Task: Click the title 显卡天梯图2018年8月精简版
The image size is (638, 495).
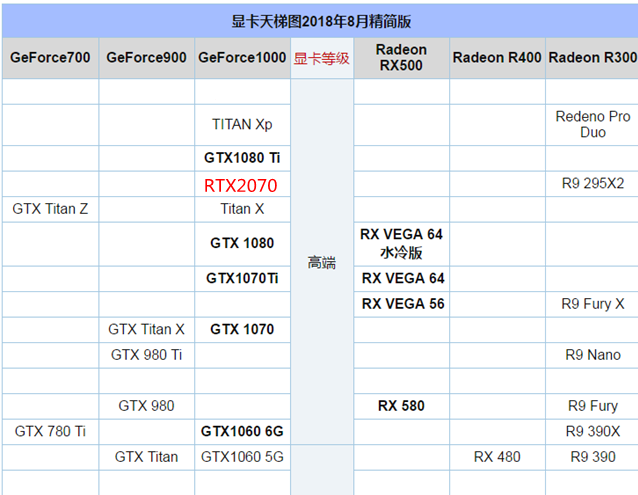Action: pos(321,21)
